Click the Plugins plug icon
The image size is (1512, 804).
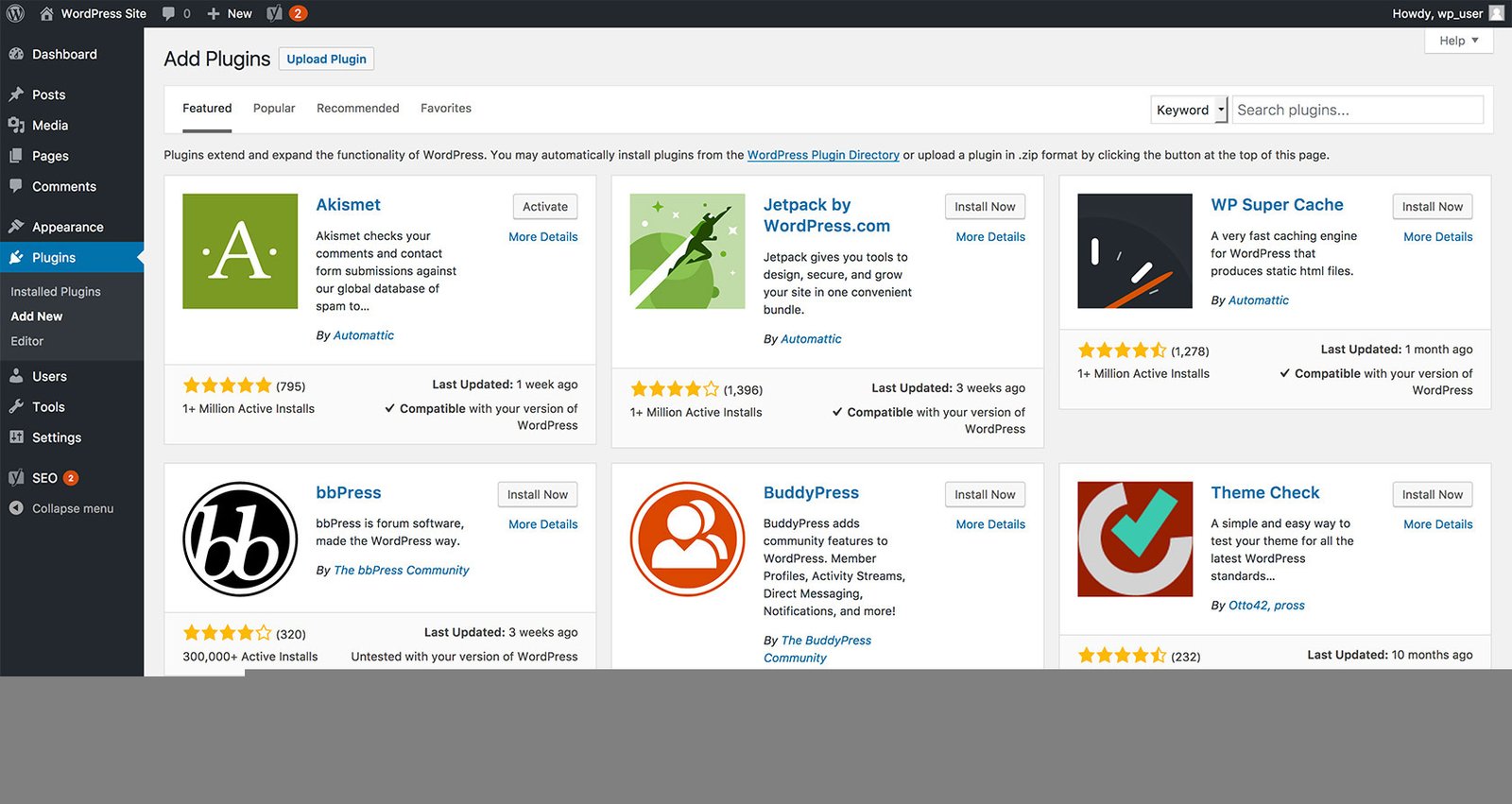point(16,257)
